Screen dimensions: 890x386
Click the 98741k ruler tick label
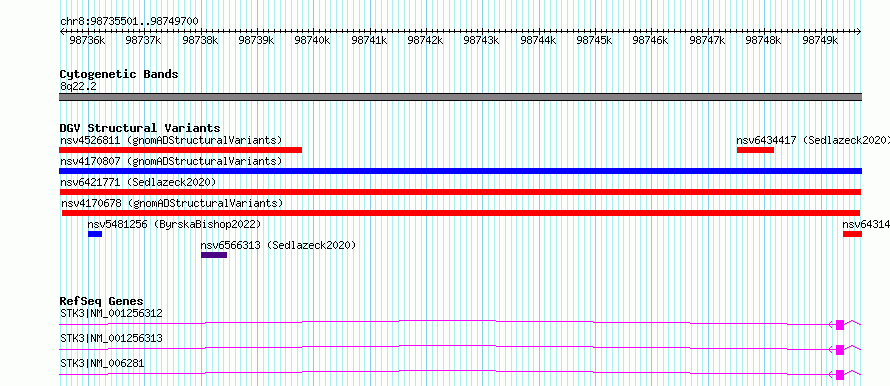point(370,40)
